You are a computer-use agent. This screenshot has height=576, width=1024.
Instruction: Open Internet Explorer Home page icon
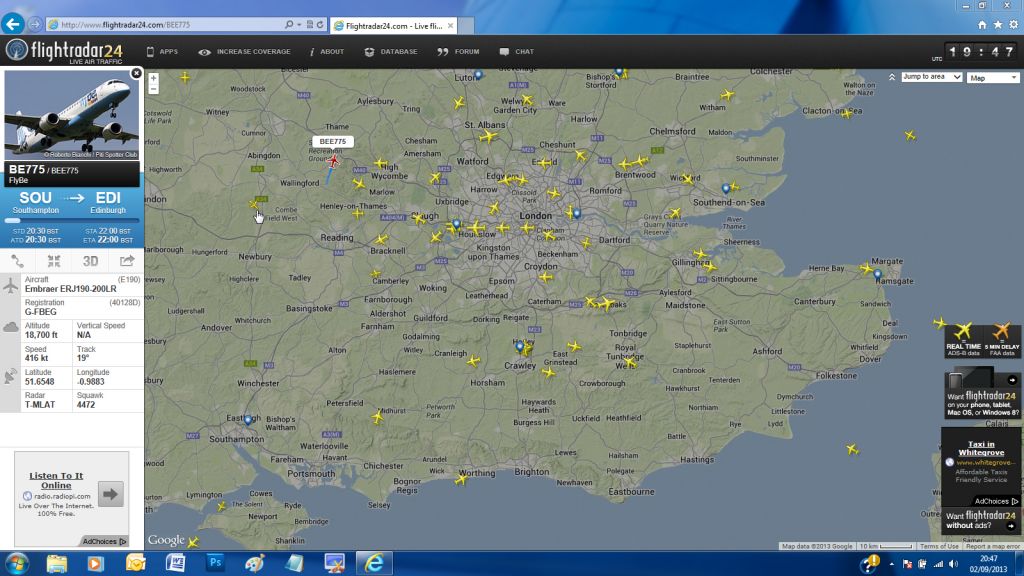[982, 25]
